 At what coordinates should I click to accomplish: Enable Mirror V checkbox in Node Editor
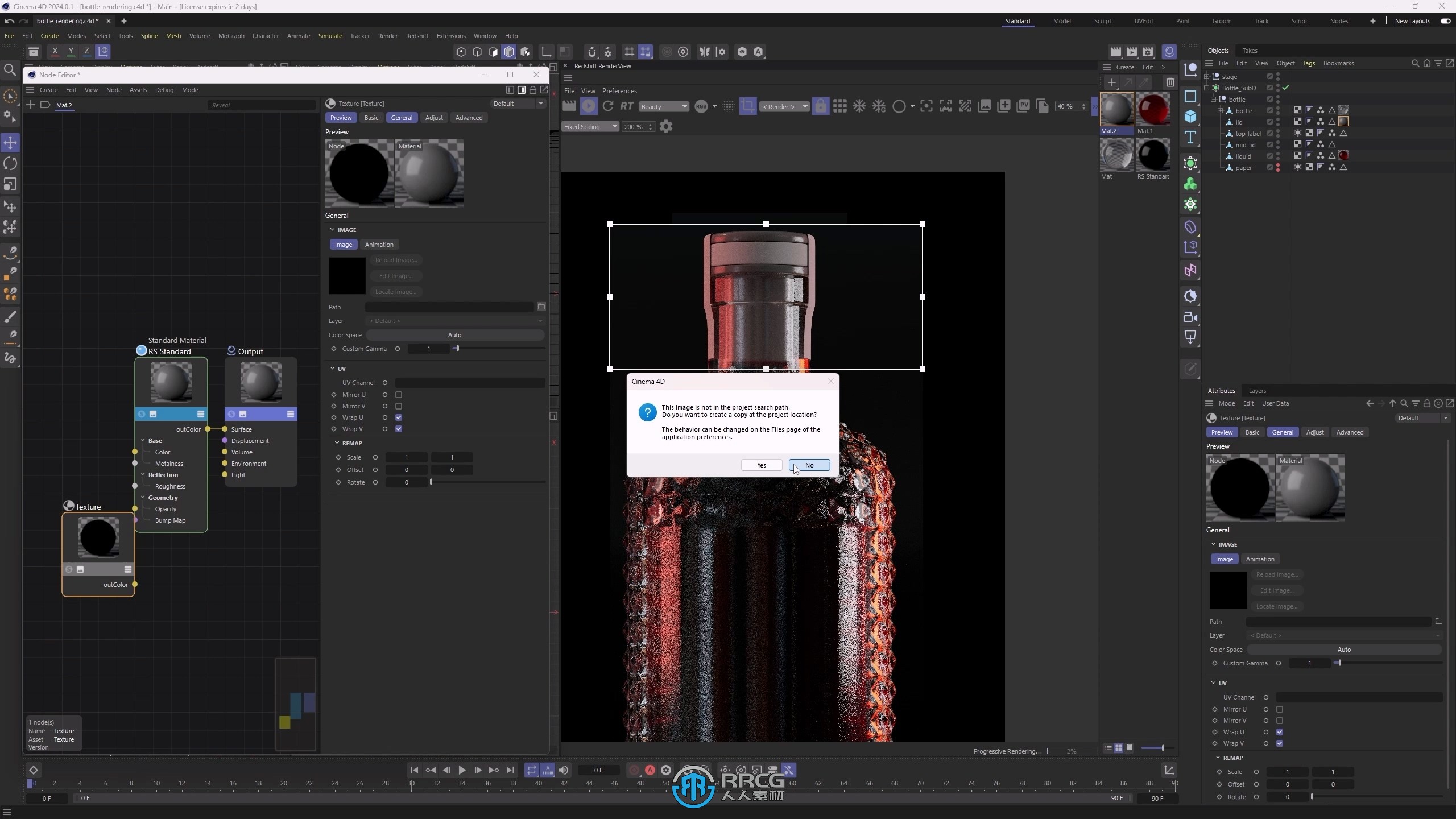point(399,406)
